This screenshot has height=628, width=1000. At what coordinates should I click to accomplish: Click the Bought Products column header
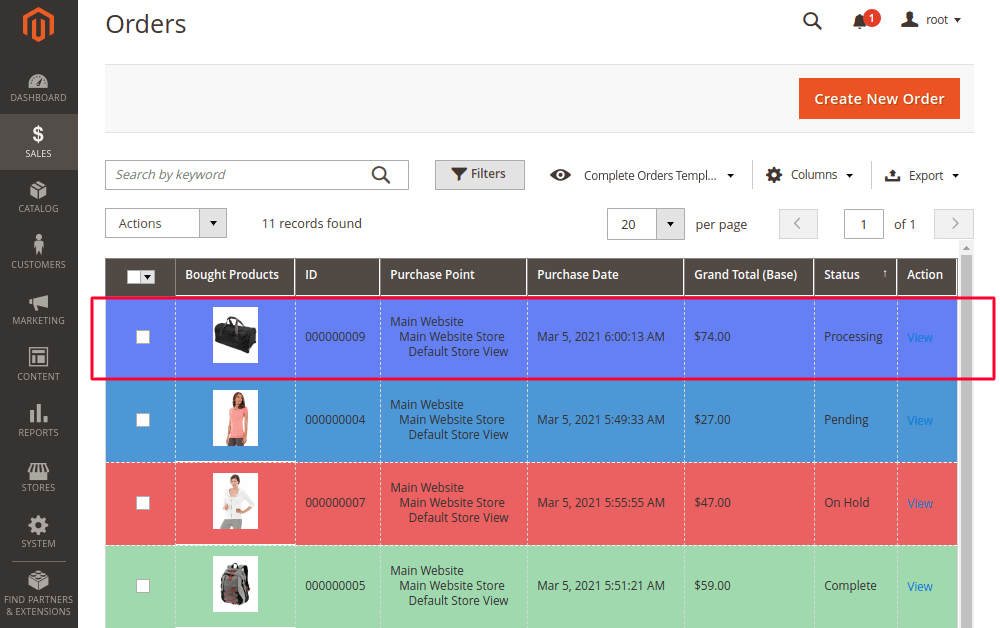[x=235, y=276]
